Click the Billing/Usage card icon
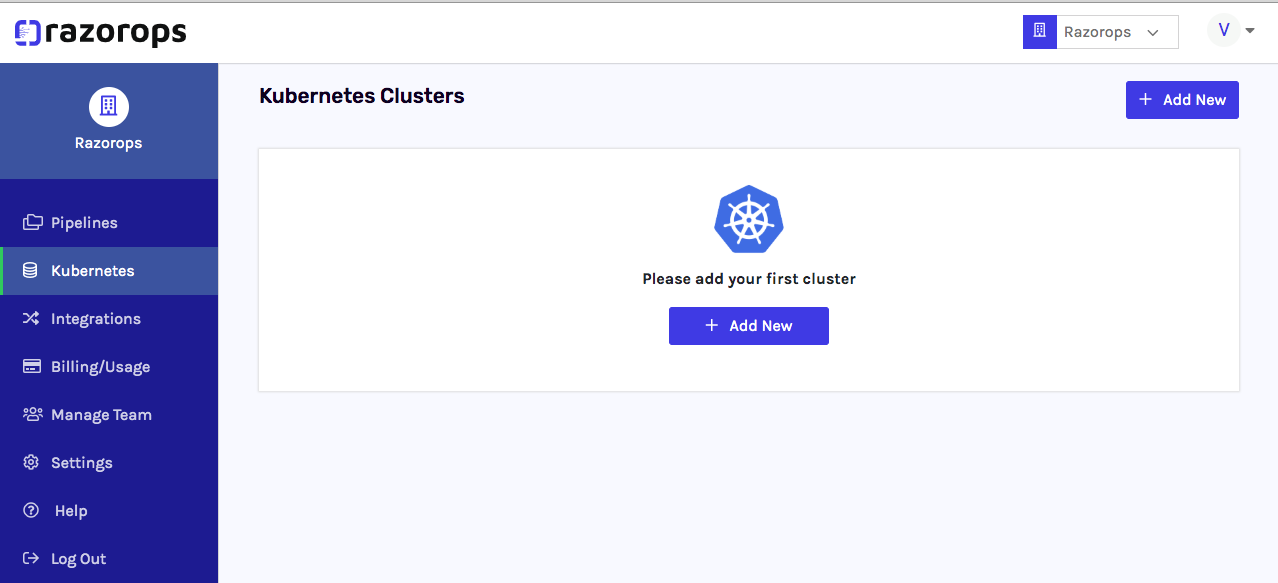The image size is (1278, 583). tap(32, 366)
